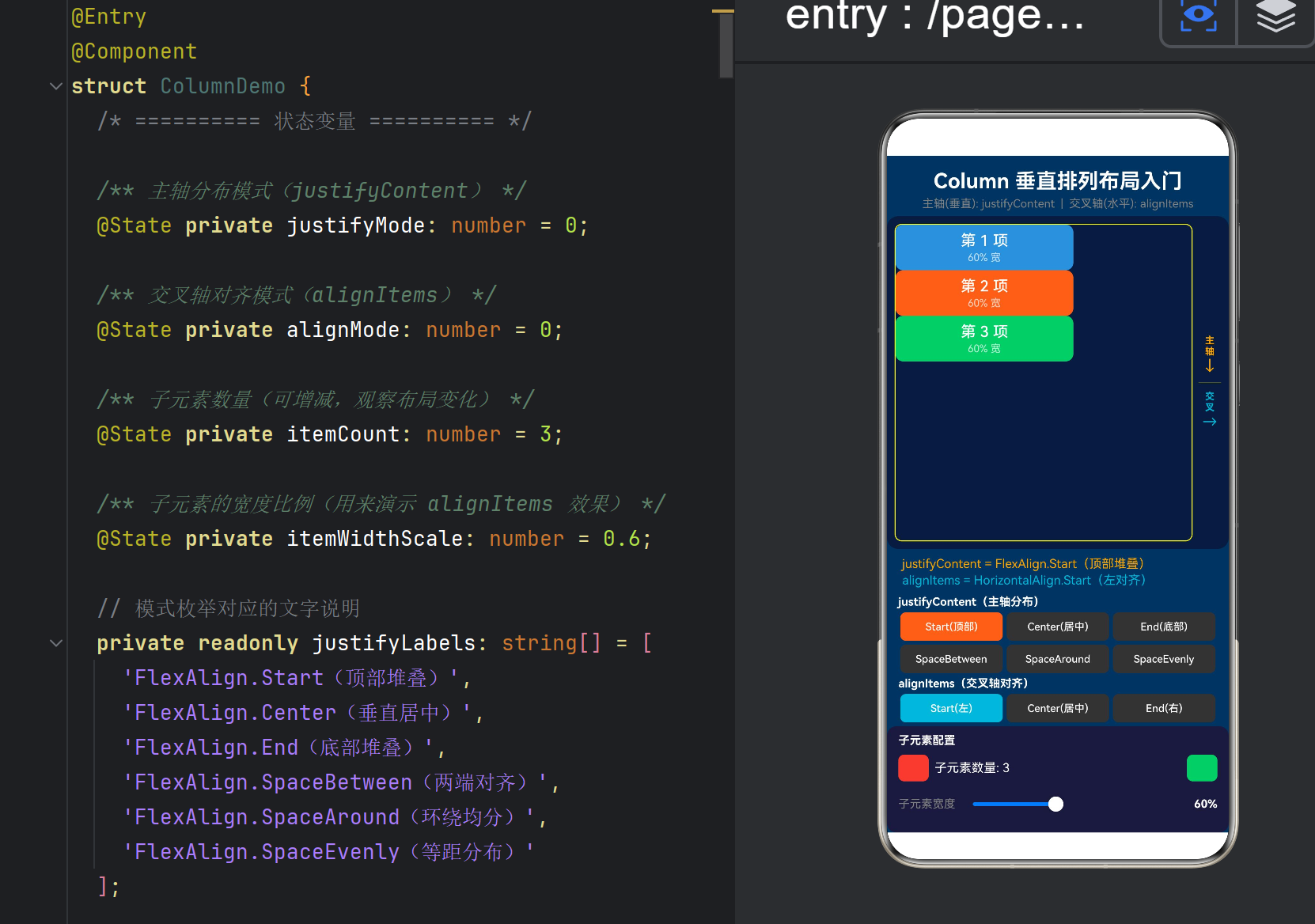Click 'Column 垂直排列布局入门' title in preview
Screen dimensions: 1315x924
click(x=1057, y=180)
